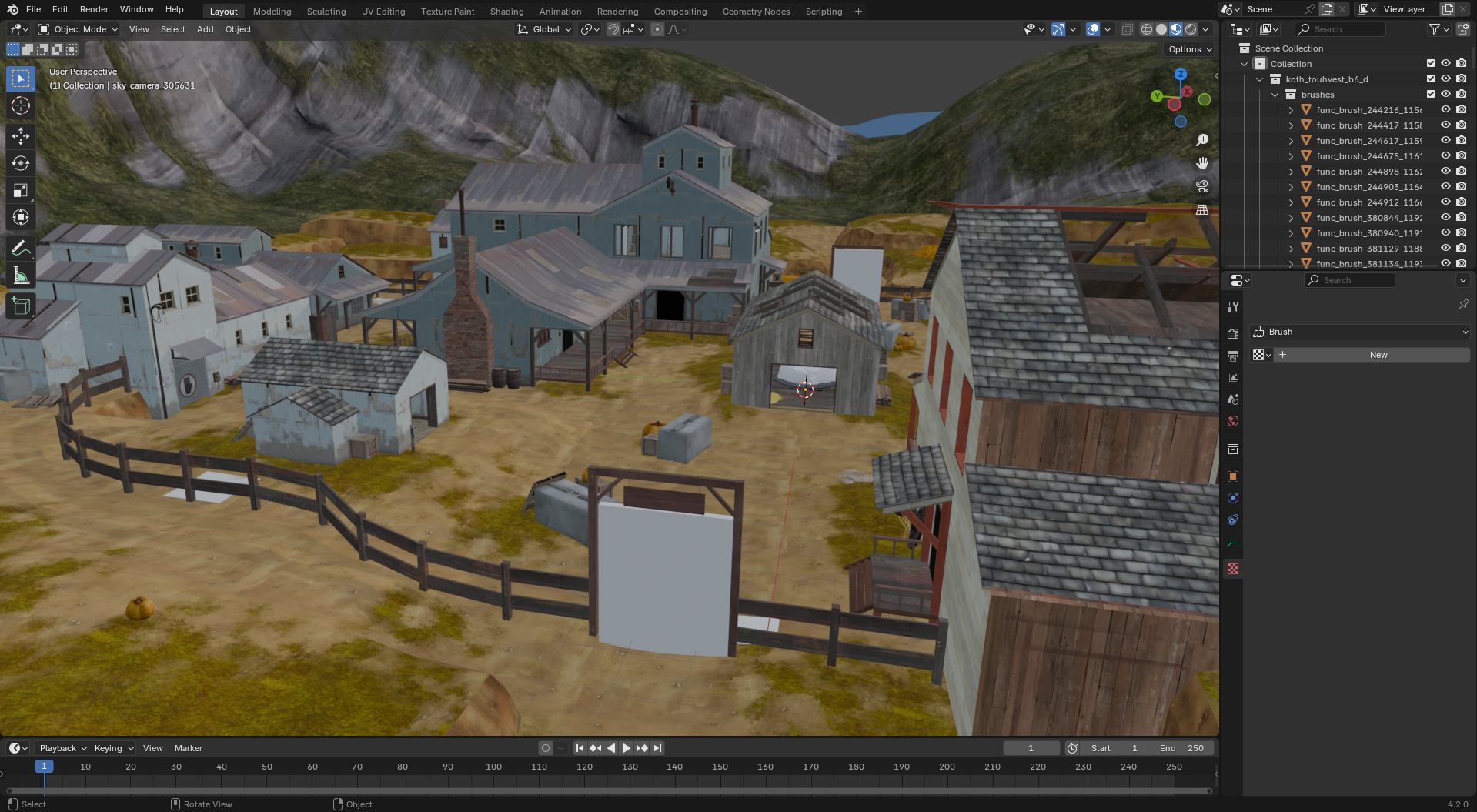This screenshot has width=1477, height=812.
Task: Open the Brush texture type dropdown
Action: pyautogui.click(x=1361, y=332)
